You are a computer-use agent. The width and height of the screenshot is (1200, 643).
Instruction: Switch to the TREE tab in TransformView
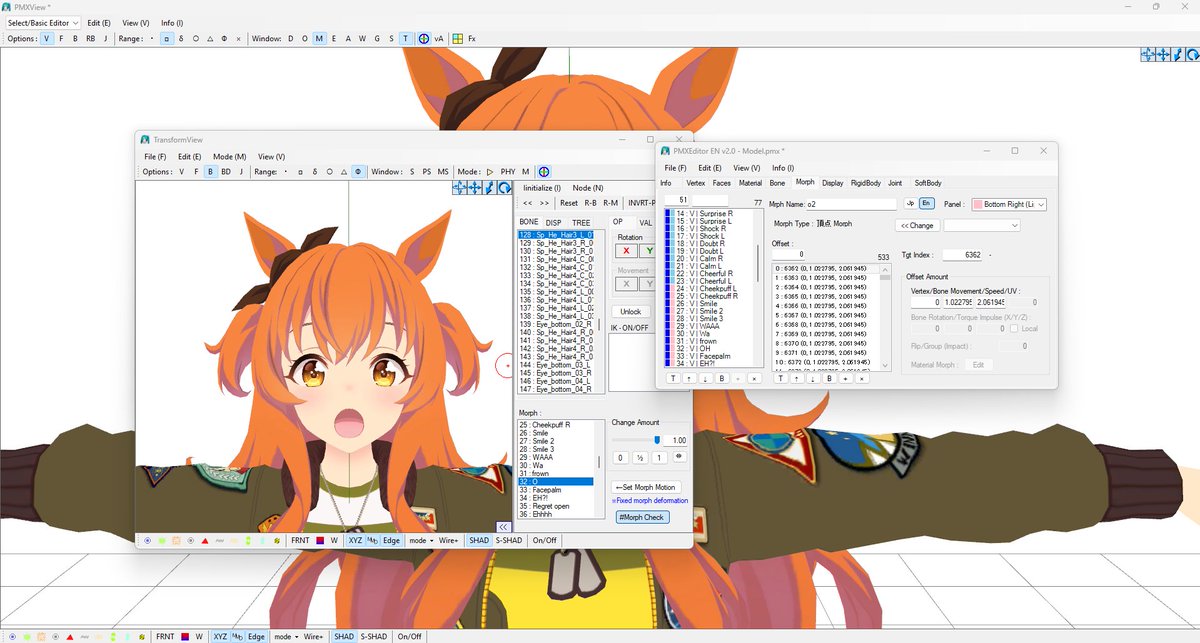coord(581,222)
